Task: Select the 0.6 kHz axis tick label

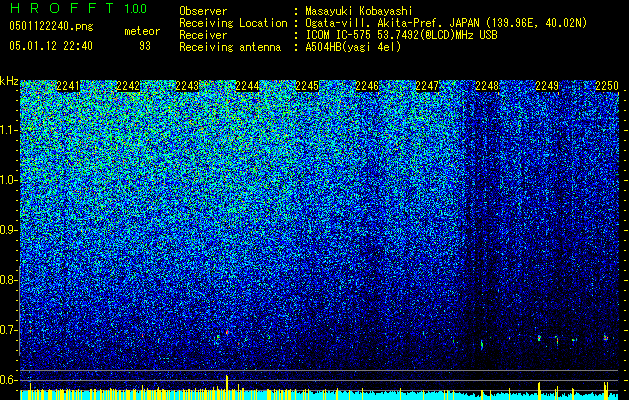Action: [x=9, y=380]
